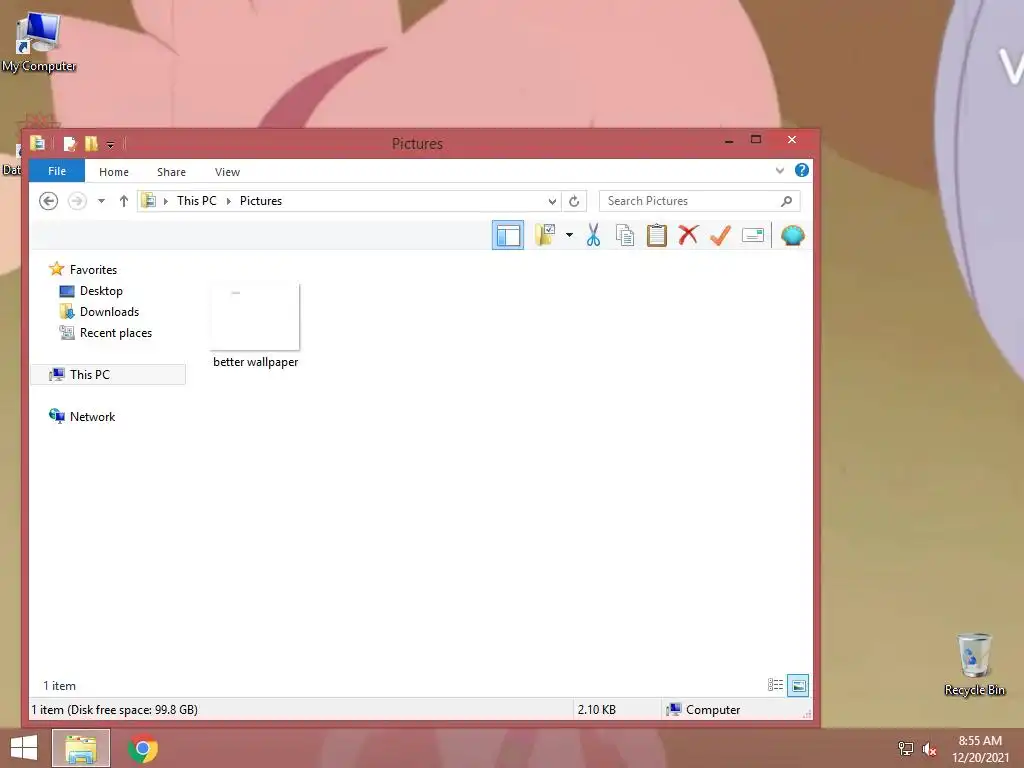This screenshot has width=1024, height=768.
Task: Click the Forward navigation arrow
Action: tap(77, 200)
